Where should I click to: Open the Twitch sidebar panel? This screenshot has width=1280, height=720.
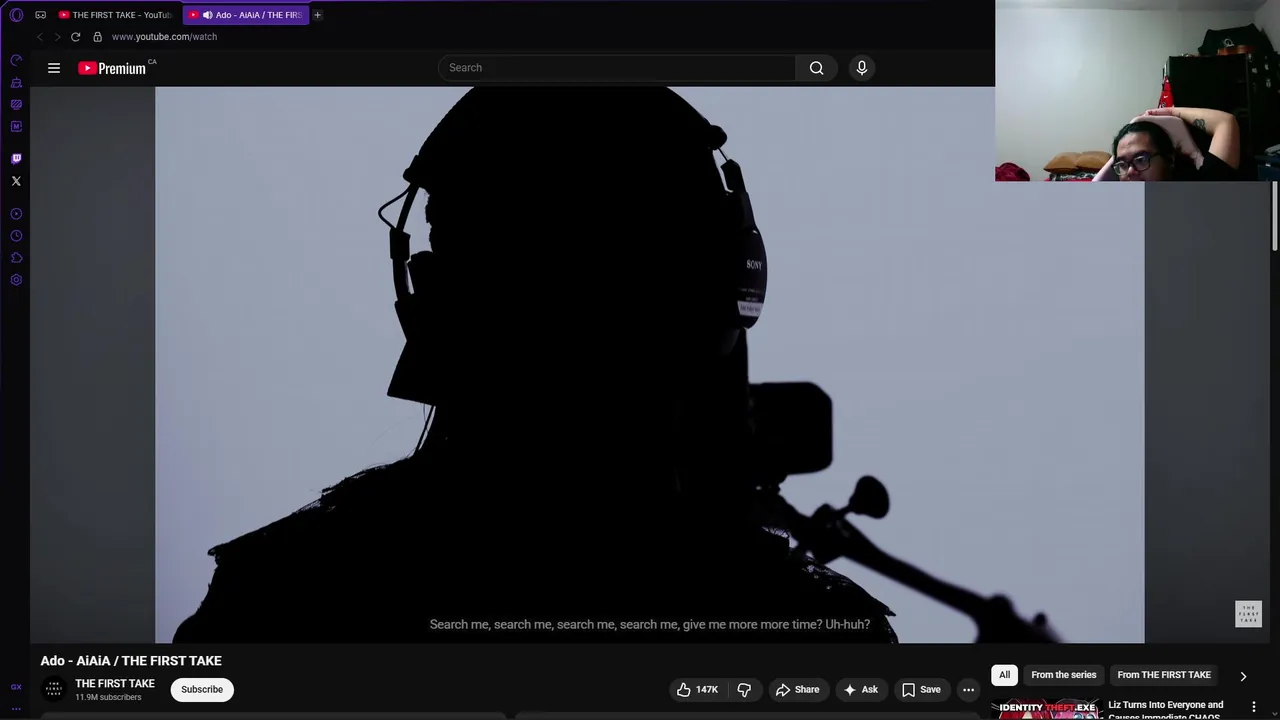pyautogui.click(x=16, y=159)
